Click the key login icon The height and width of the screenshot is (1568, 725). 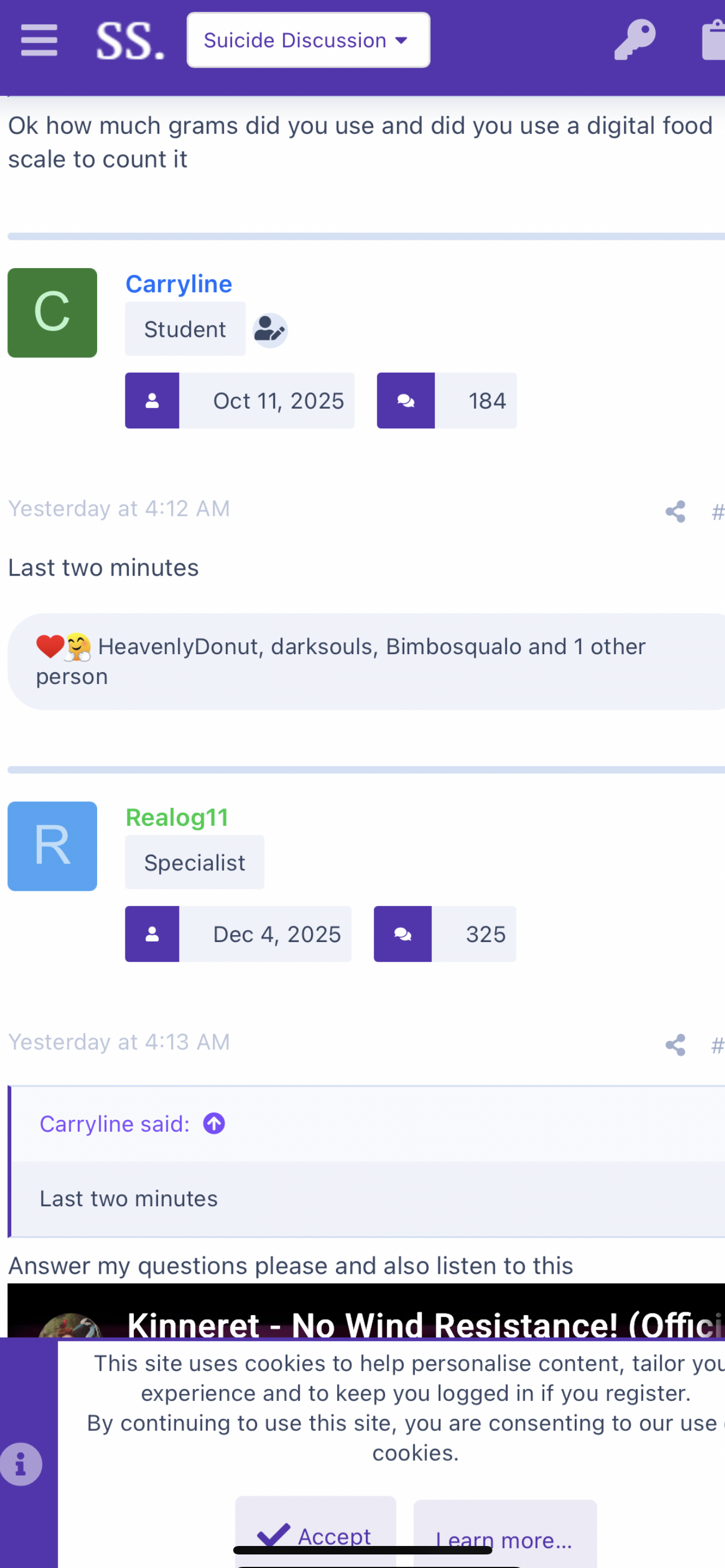[634, 40]
